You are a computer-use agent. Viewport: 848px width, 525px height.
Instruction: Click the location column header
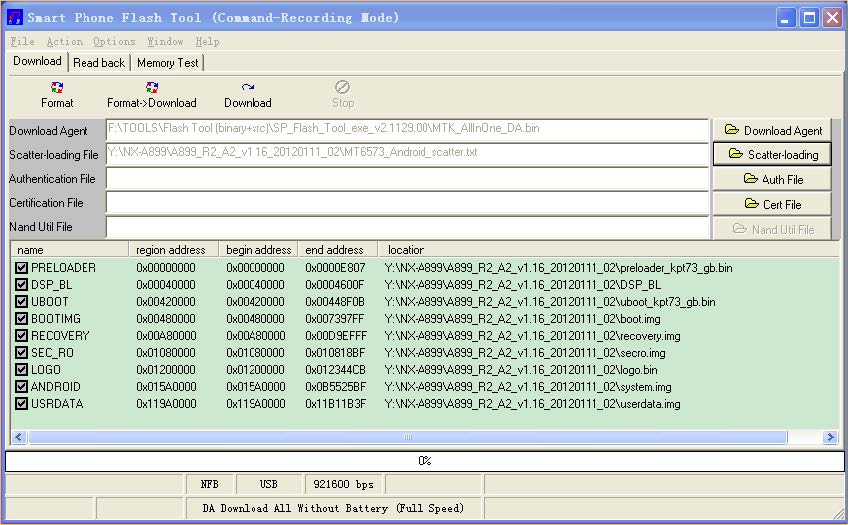pyautogui.click(x=608, y=250)
